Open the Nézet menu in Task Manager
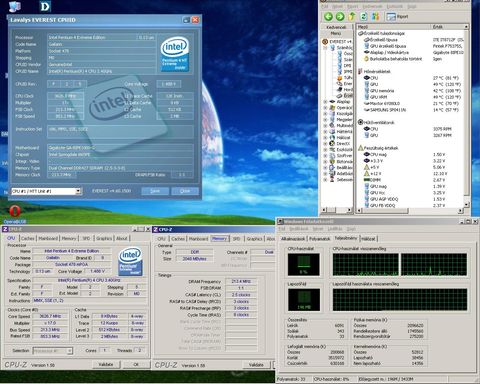The image size is (480, 384). coord(318,229)
